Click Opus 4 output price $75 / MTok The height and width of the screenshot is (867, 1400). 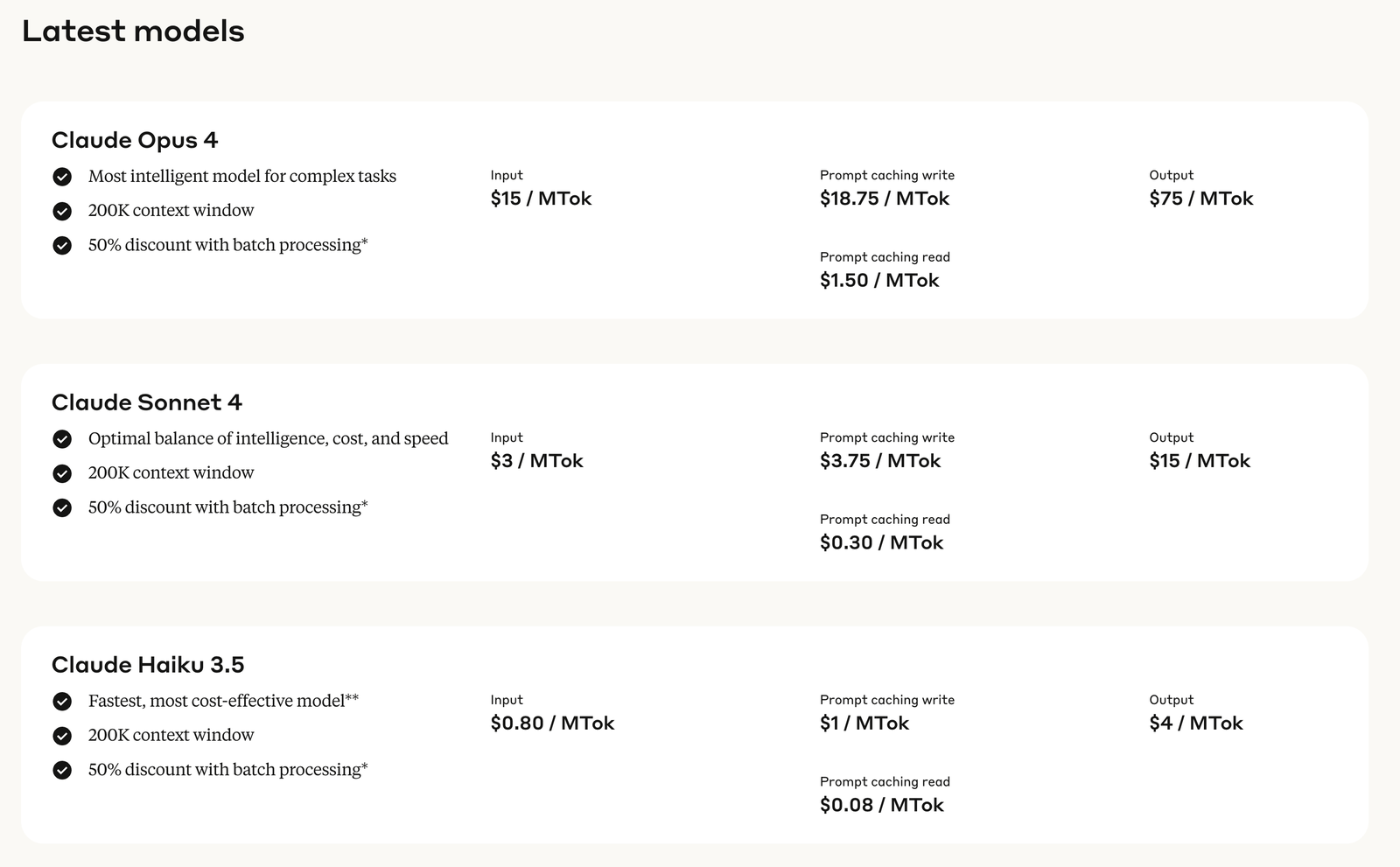tap(1201, 199)
